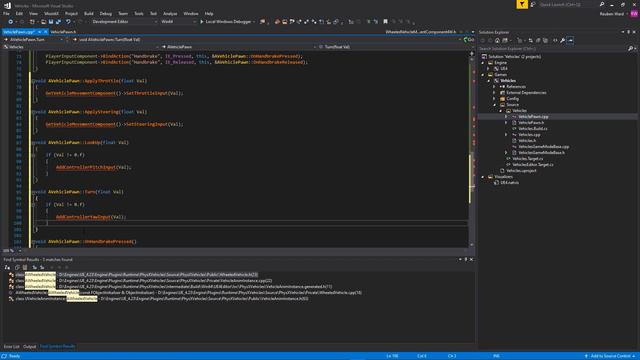Click the Quick Launch search magnifier icon
Screen dimensions: 640x360
(602, 4)
